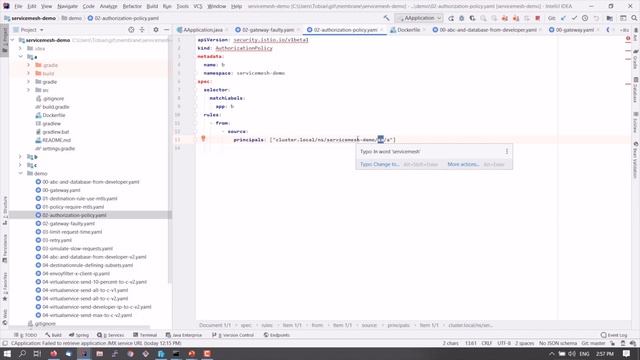Screen dimensions: 640x360
Task: Click the Search Everywhere magnifier icon
Action: coord(634,18)
